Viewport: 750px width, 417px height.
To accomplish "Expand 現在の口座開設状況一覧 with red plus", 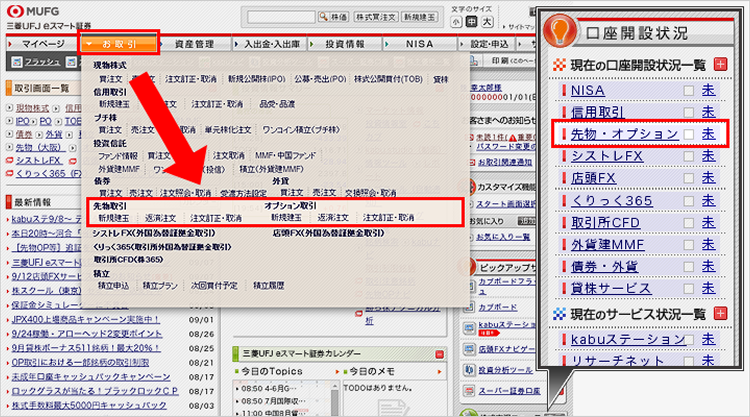I will pos(720,64).
